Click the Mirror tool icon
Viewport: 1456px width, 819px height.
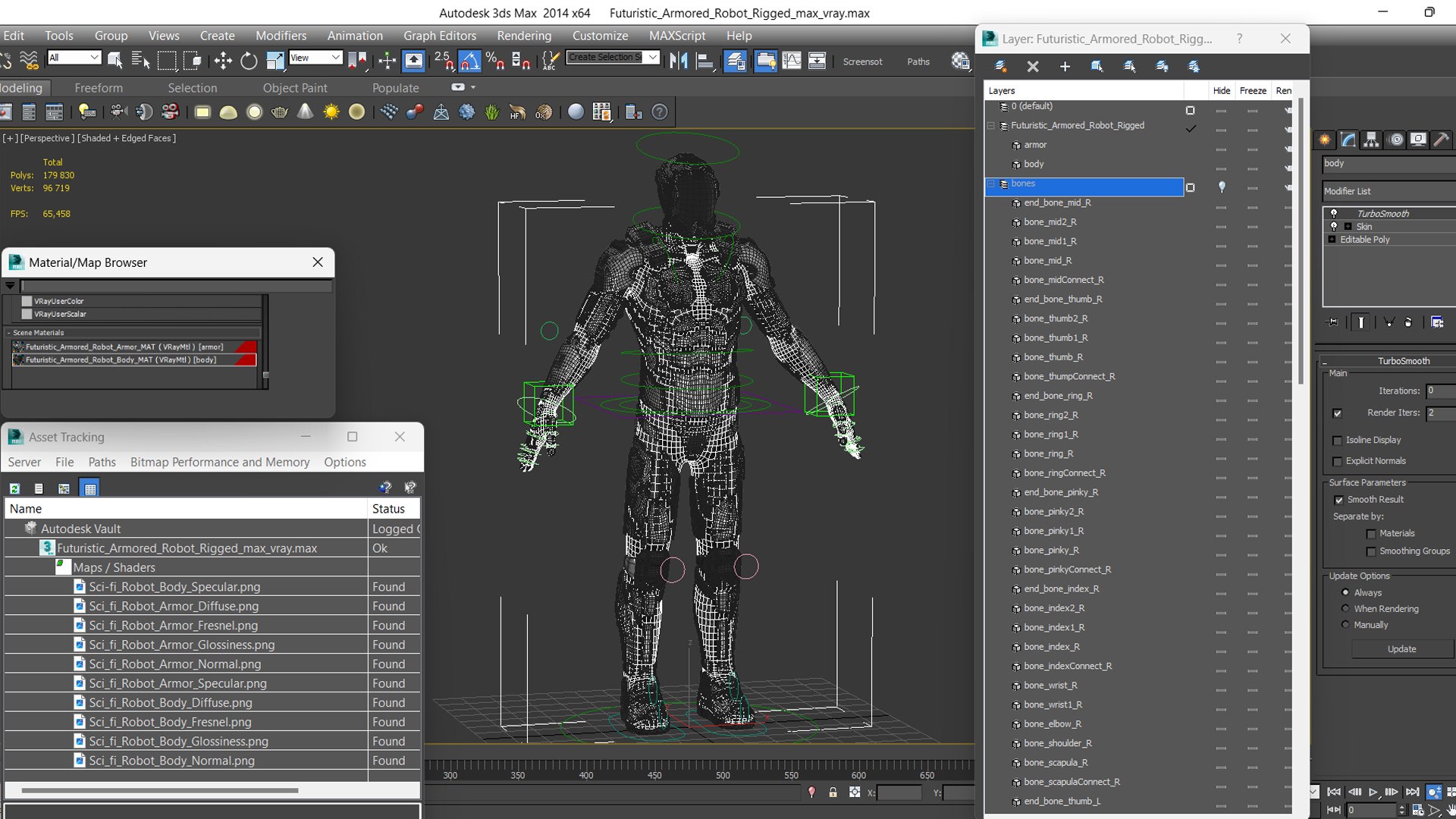coord(679,61)
